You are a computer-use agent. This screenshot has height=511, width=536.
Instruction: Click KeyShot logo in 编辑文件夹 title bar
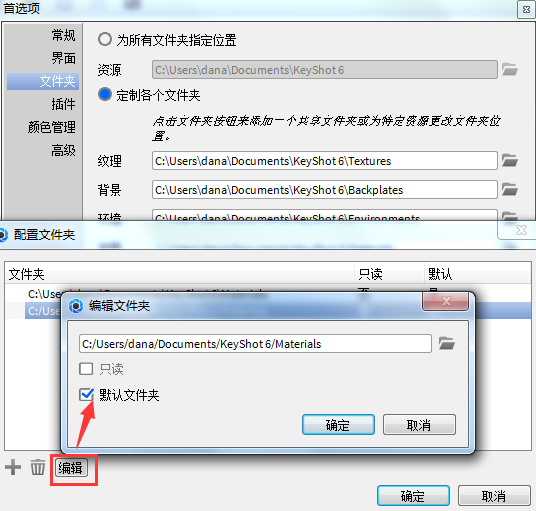tap(76, 306)
